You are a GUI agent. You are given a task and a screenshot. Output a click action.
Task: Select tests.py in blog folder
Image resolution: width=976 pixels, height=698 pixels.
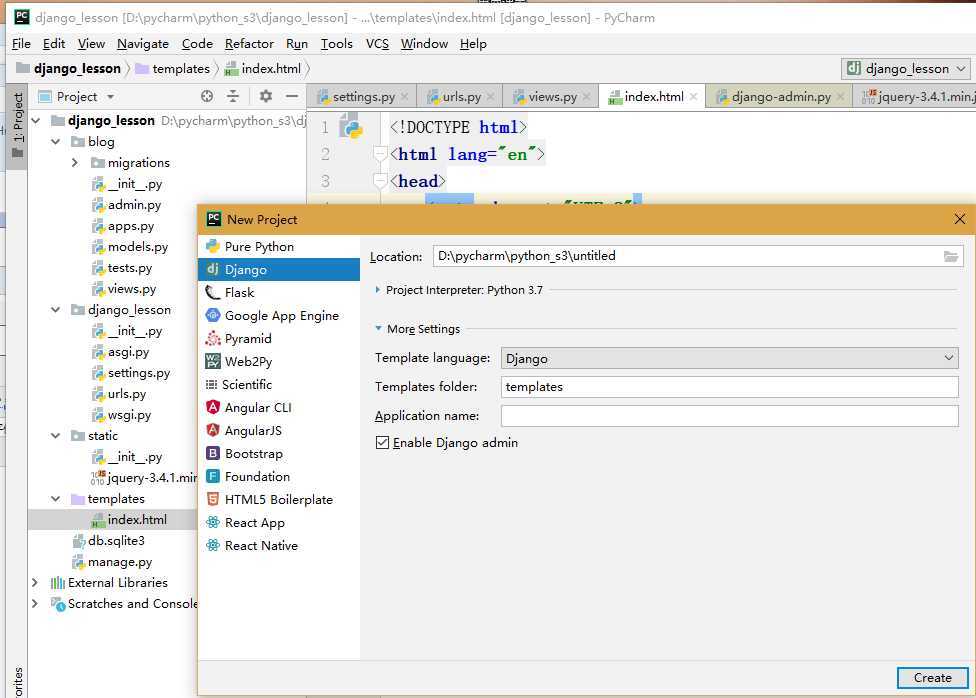click(122, 268)
